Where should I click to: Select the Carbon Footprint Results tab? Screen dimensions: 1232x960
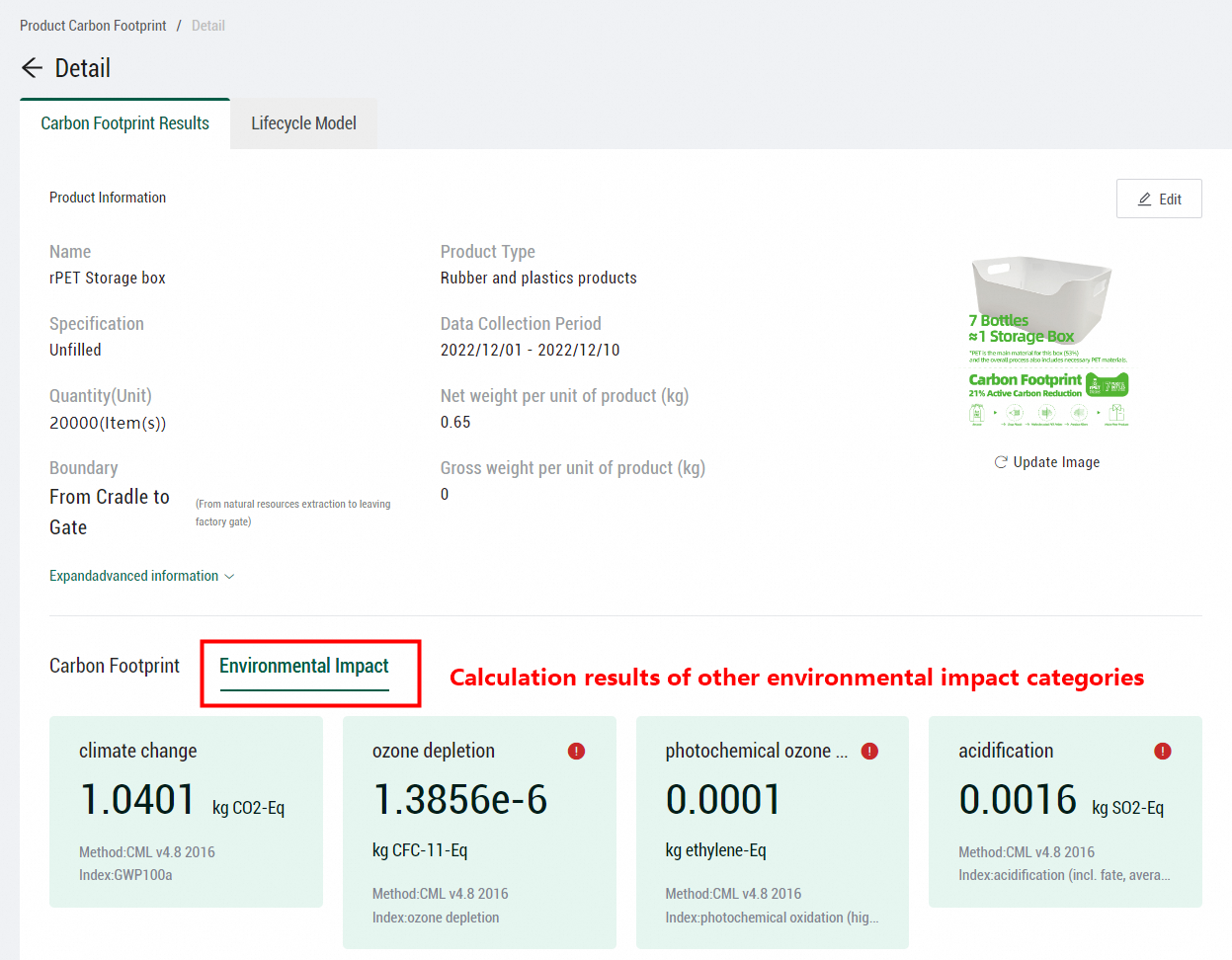124,123
